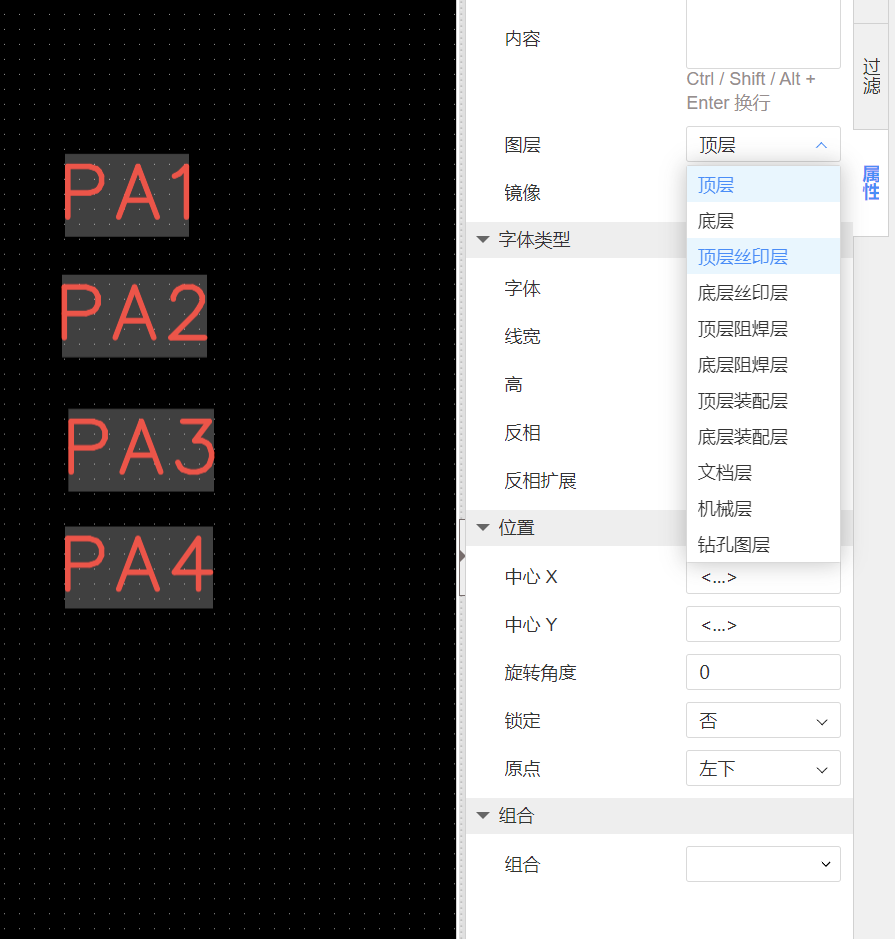Screen dimensions: 895x939
Task: Select 顶层丝印层 layer option
Action: click(763, 257)
